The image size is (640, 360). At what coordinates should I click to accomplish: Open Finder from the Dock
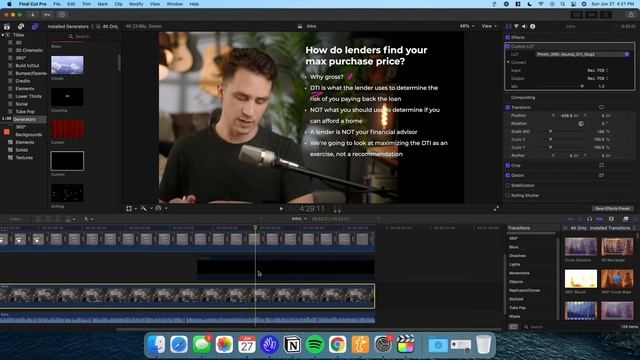pos(156,344)
